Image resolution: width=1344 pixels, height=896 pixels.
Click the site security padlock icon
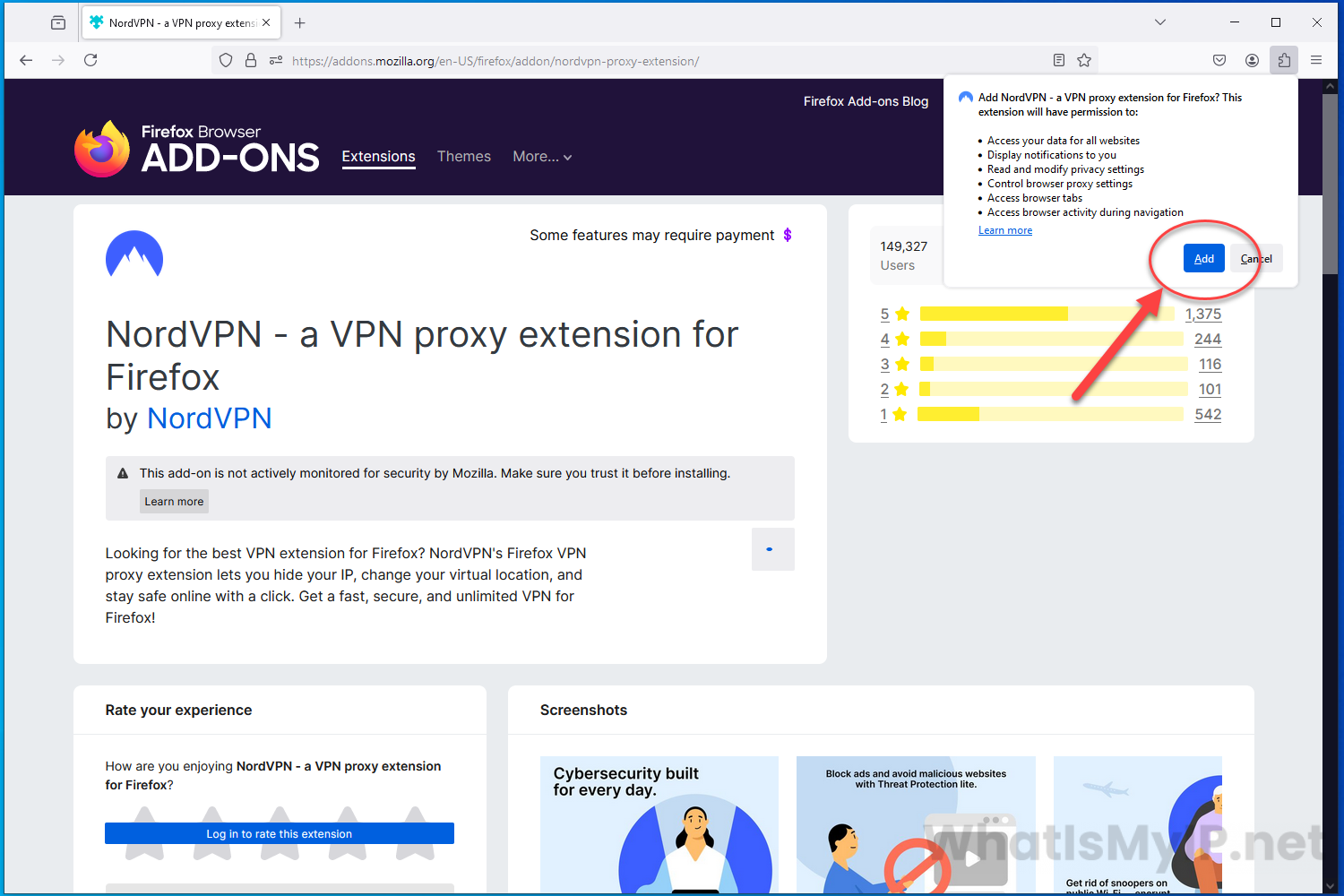click(x=251, y=60)
